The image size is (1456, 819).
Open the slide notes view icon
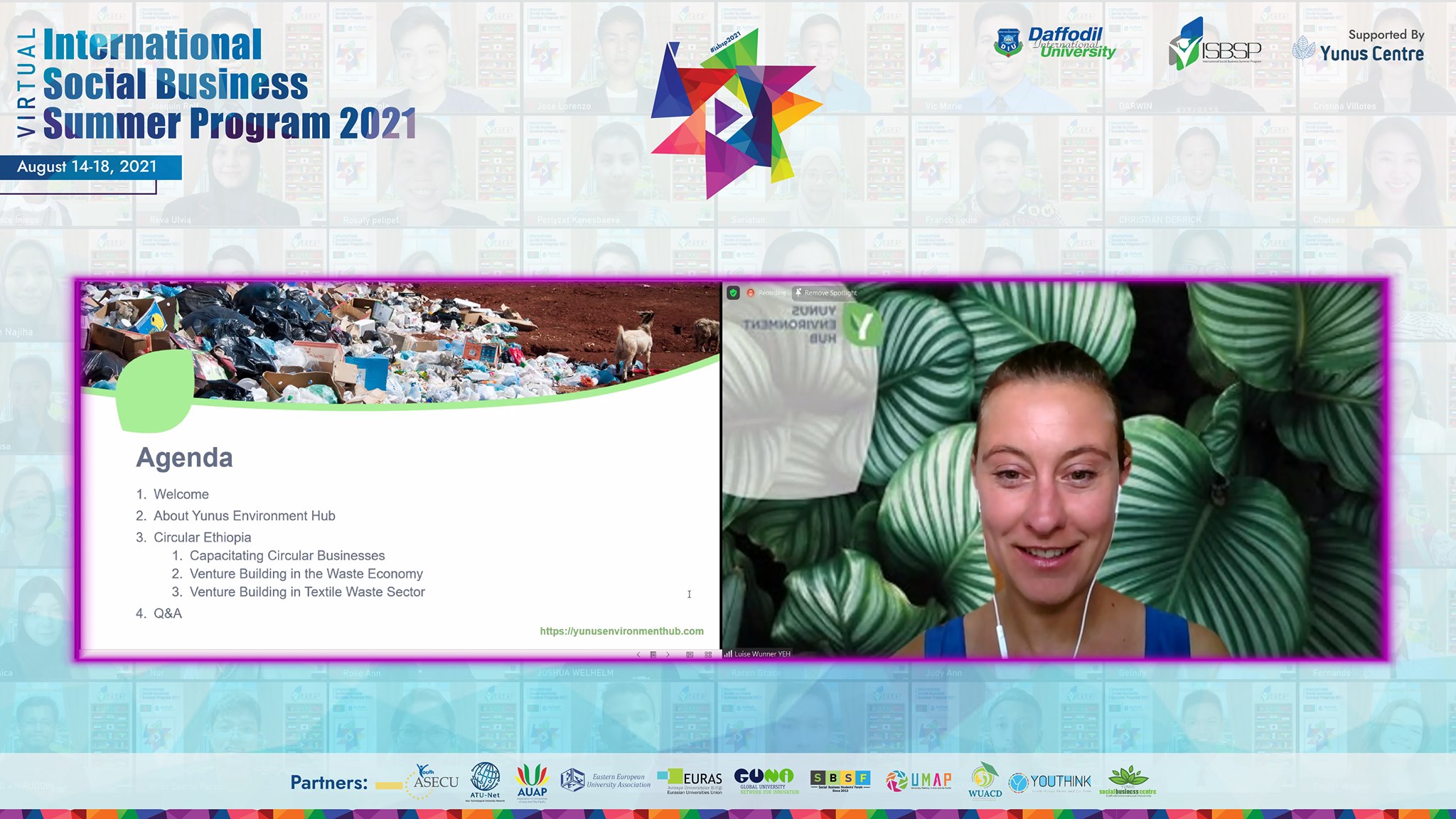pos(689,654)
